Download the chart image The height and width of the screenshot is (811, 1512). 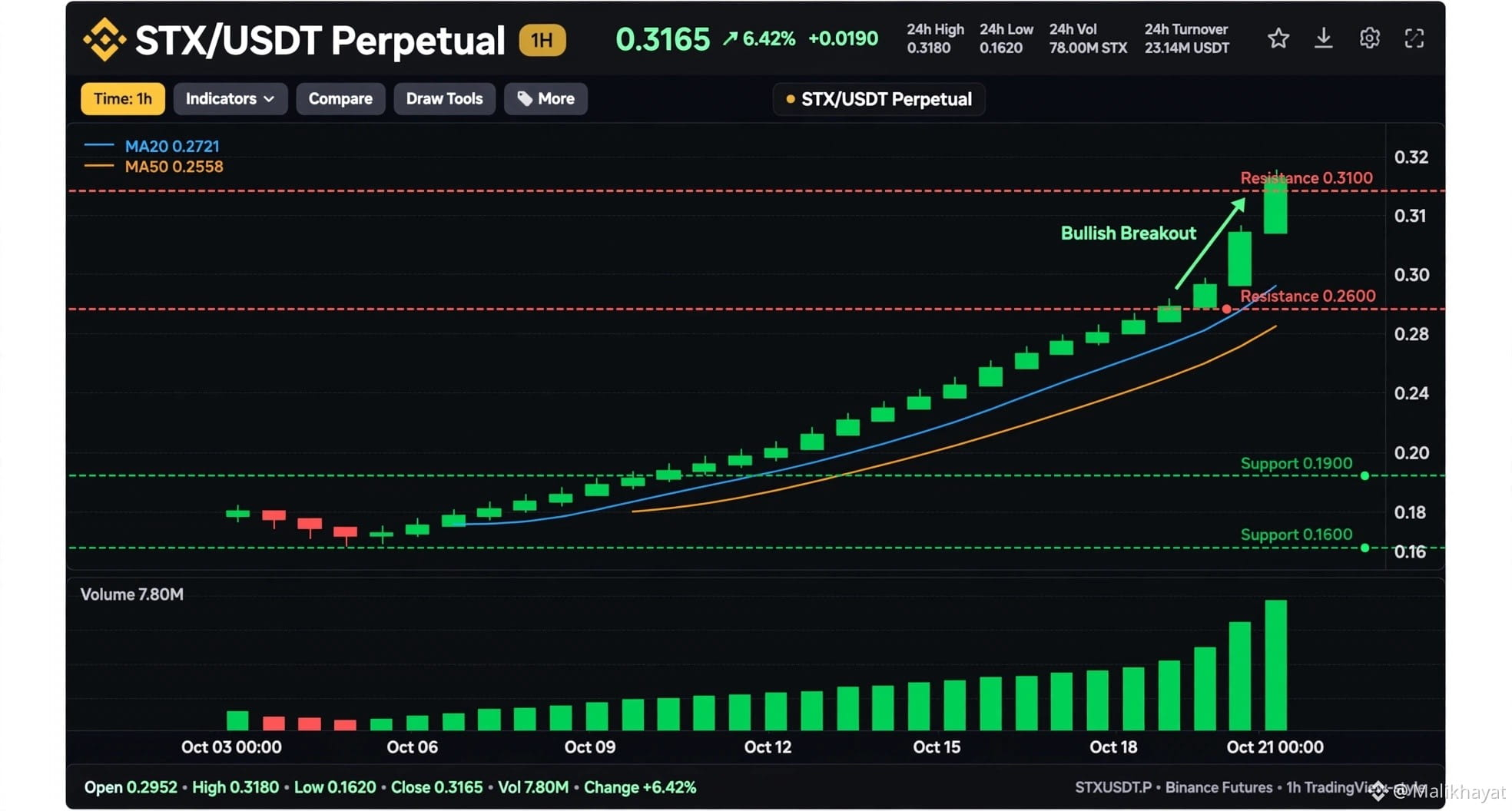1323,38
